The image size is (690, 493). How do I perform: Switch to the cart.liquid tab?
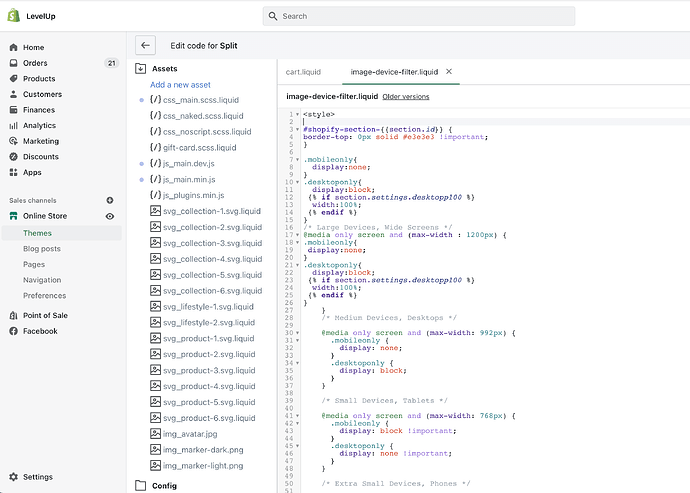point(303,72)
